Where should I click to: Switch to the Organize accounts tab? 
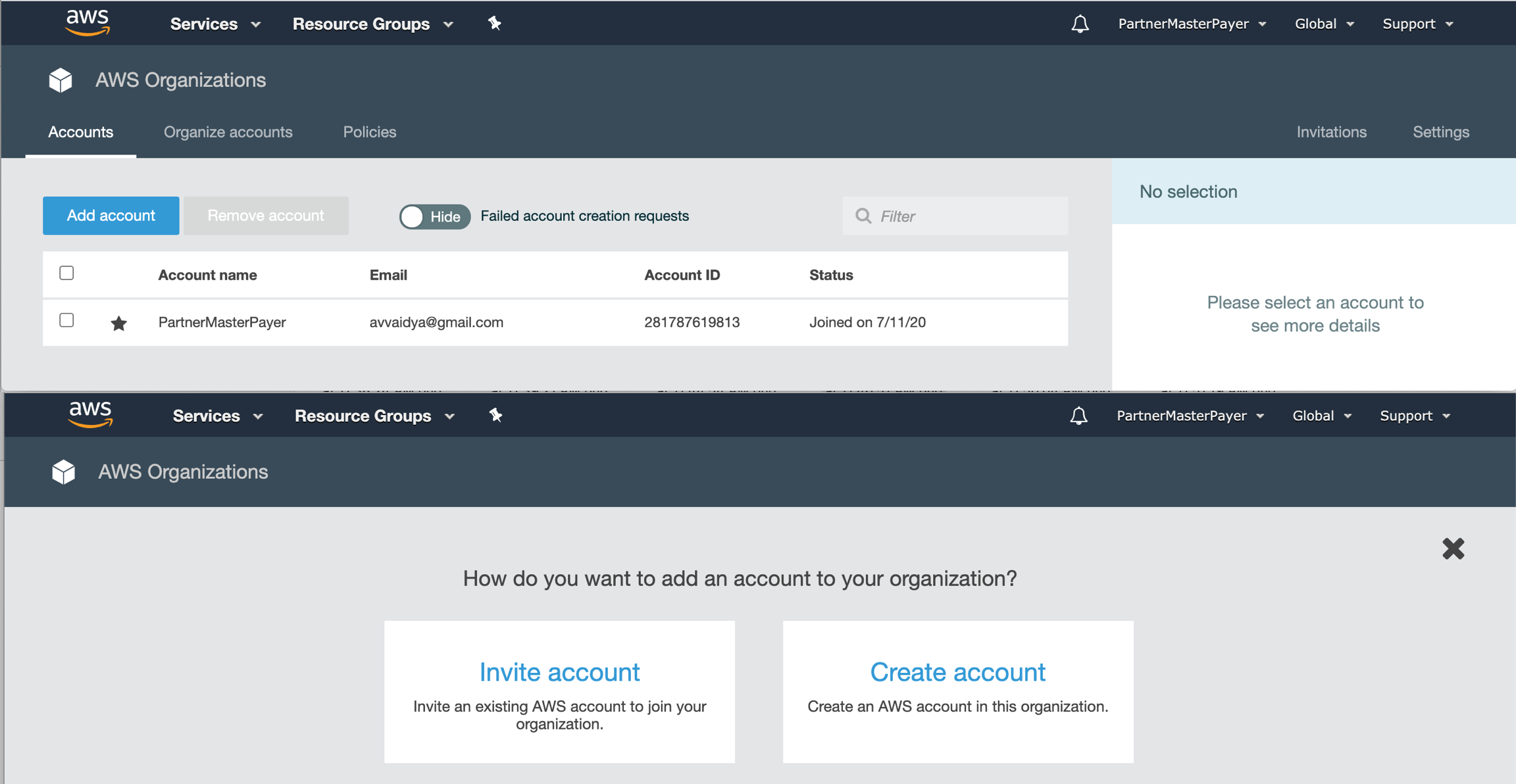point(228,132)
